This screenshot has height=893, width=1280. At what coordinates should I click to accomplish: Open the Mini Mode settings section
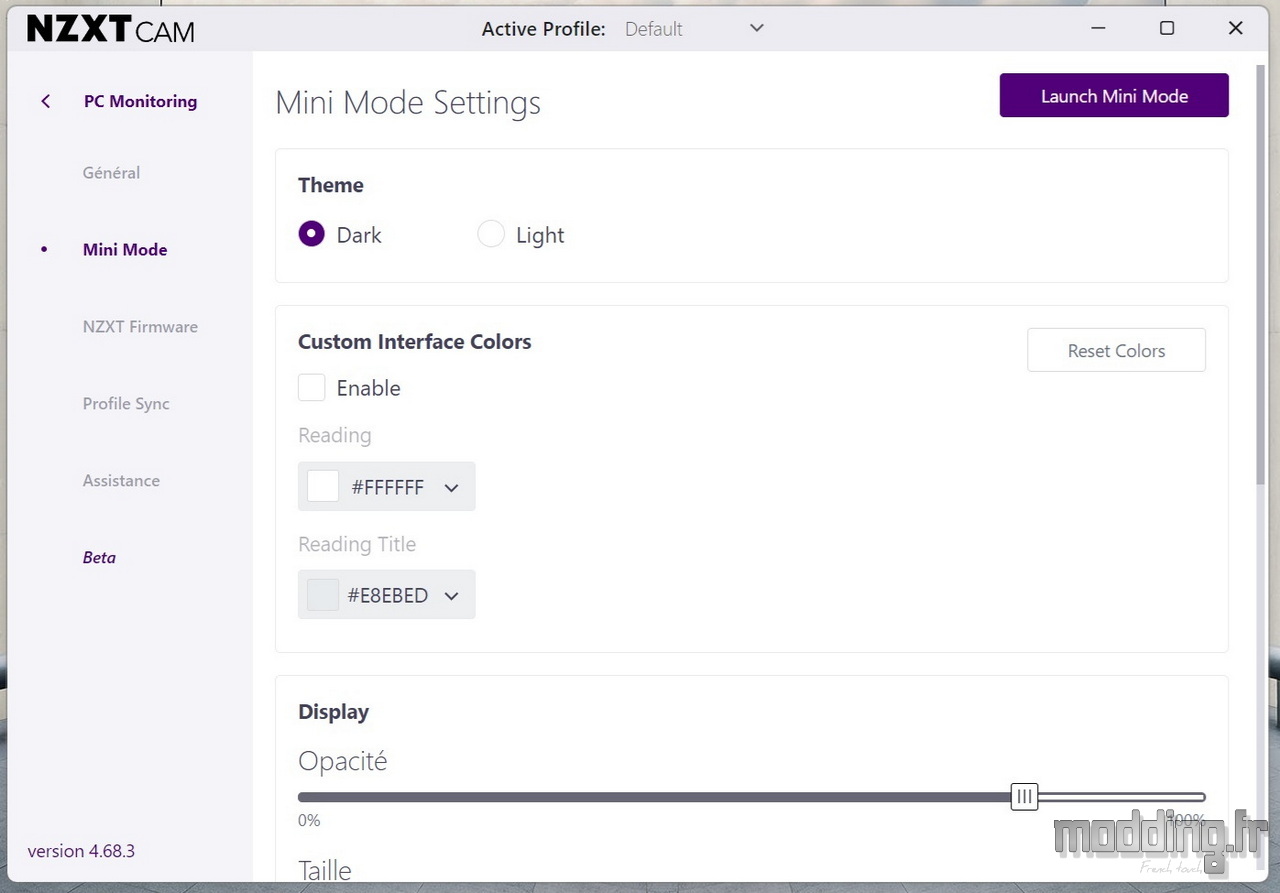[x=125, y=250]
